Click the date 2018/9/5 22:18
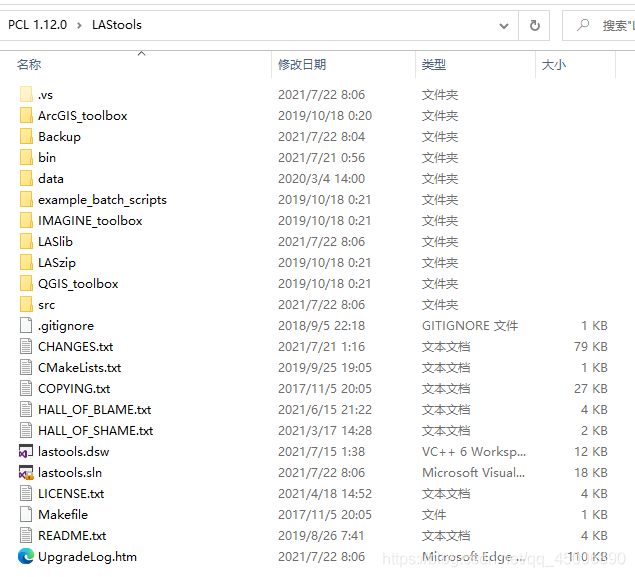Viewport: 635px width, 577px height. tap(322, 326)
